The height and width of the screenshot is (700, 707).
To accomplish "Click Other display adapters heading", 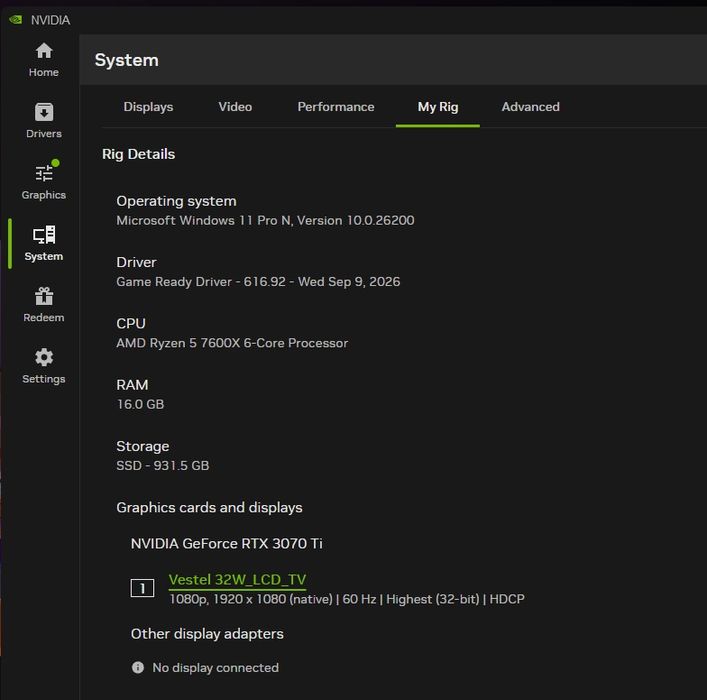I will pos(207,634).
